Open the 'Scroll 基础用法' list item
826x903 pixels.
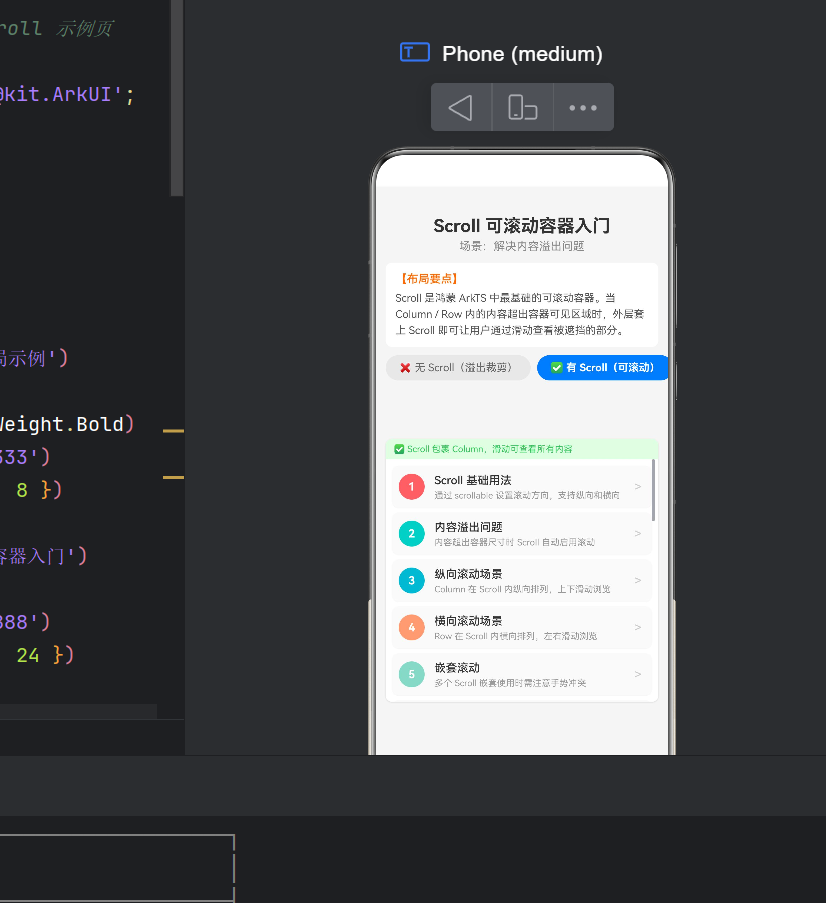click(x=522, y=487)
